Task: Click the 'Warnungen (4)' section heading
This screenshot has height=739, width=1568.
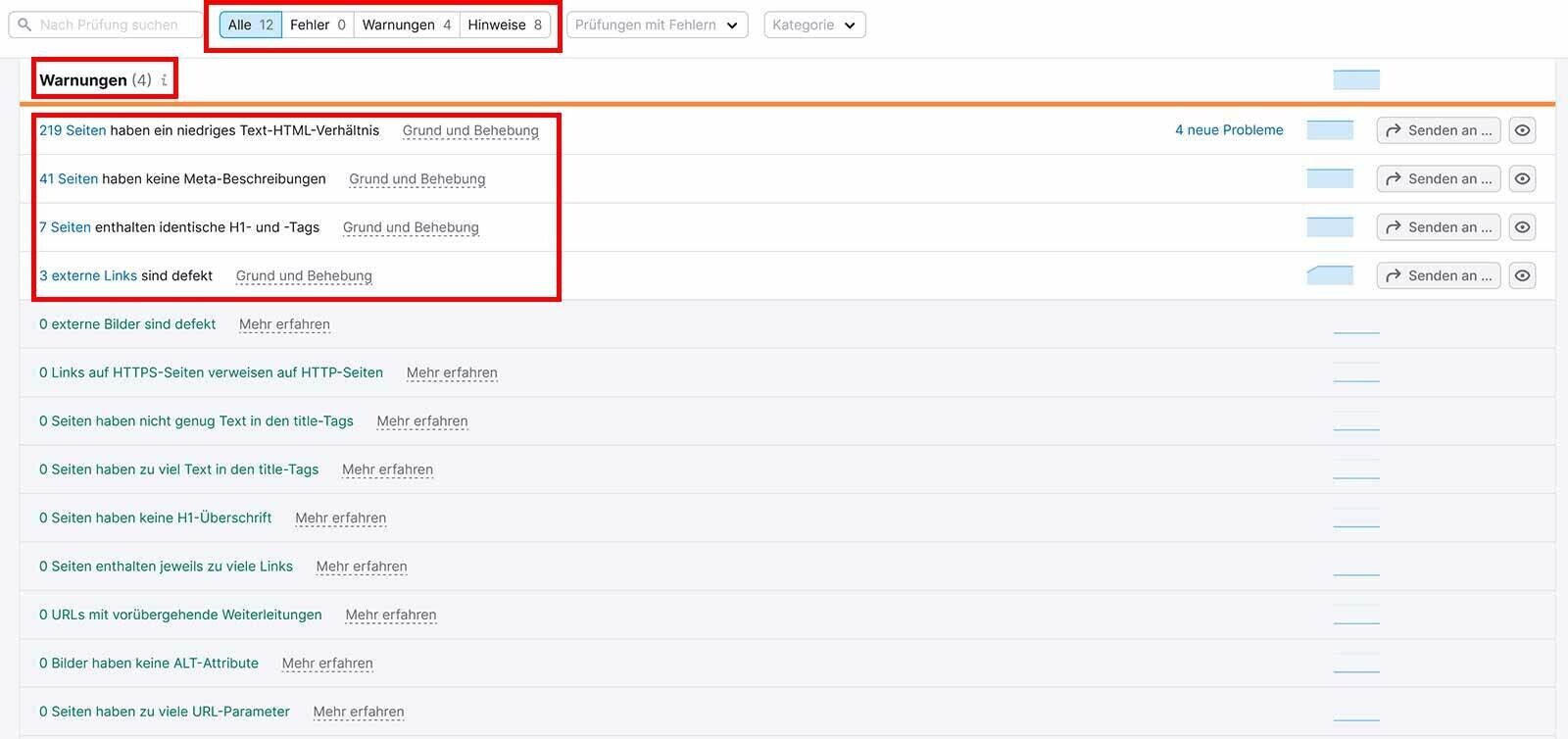Action: (x=95, y=80)
